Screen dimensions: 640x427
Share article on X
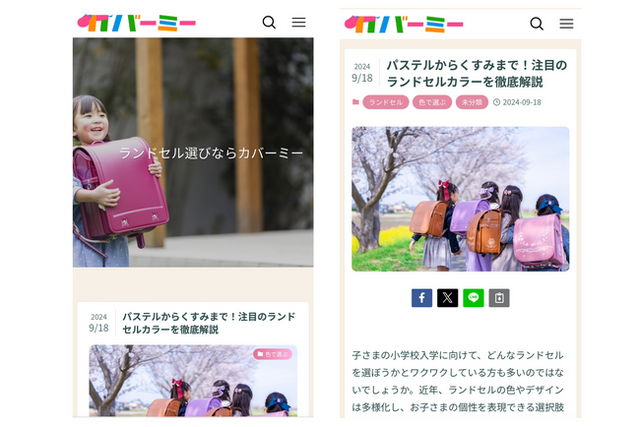click(x=447, y=298)
